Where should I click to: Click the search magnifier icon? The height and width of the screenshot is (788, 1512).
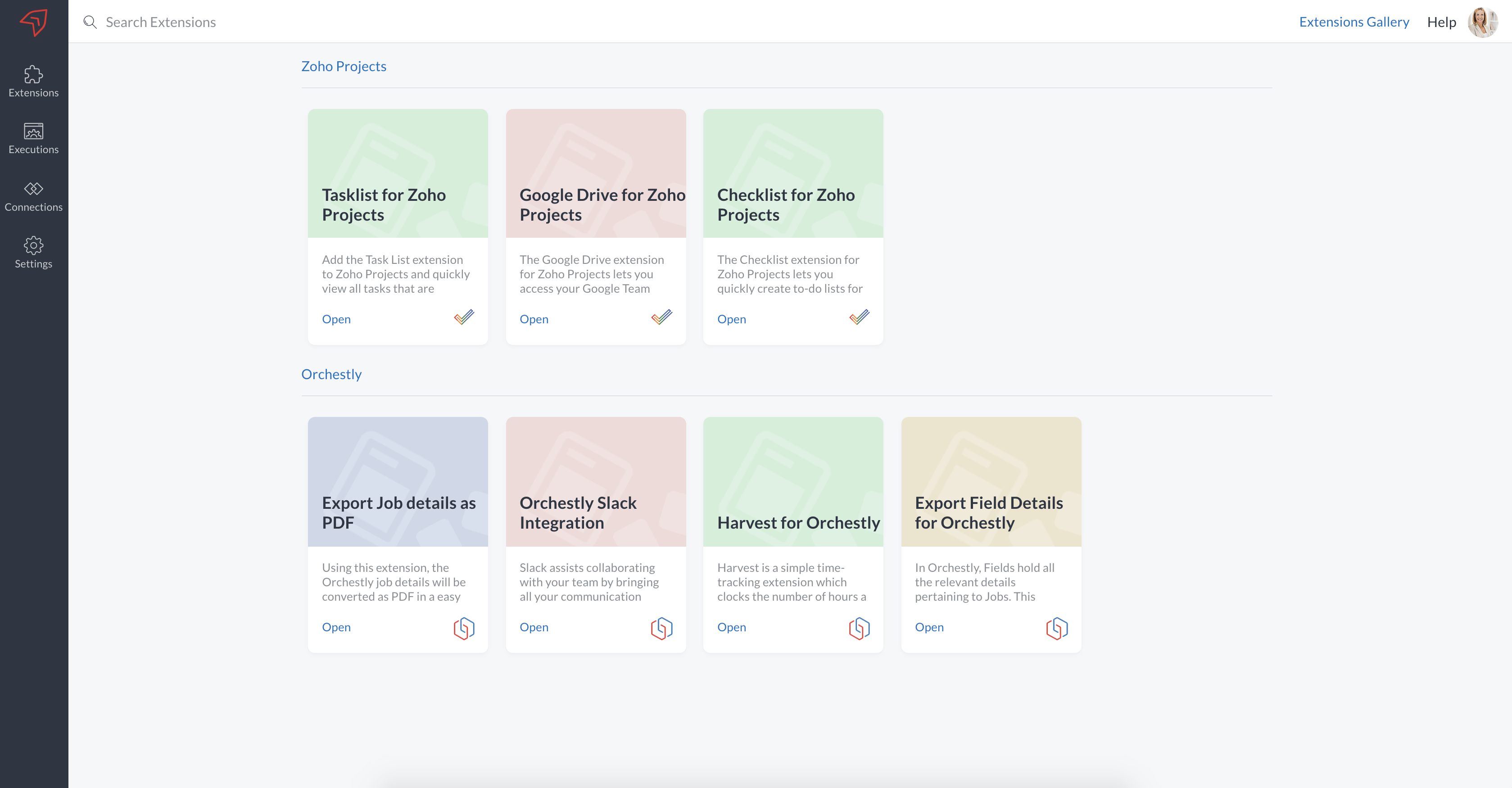[x=90, y=23]
